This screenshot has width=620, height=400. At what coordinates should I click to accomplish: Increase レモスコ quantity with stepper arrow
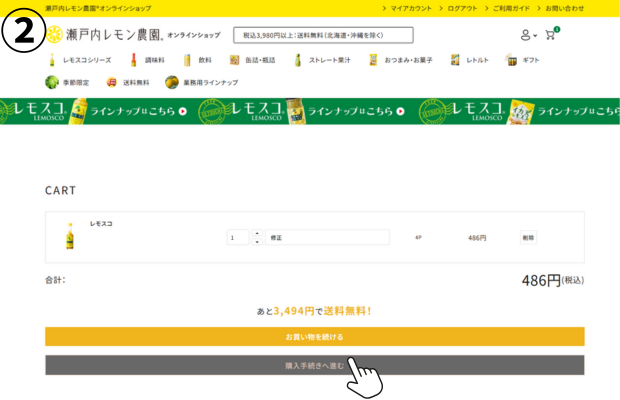pyautogui.click(x=256, y=234)
